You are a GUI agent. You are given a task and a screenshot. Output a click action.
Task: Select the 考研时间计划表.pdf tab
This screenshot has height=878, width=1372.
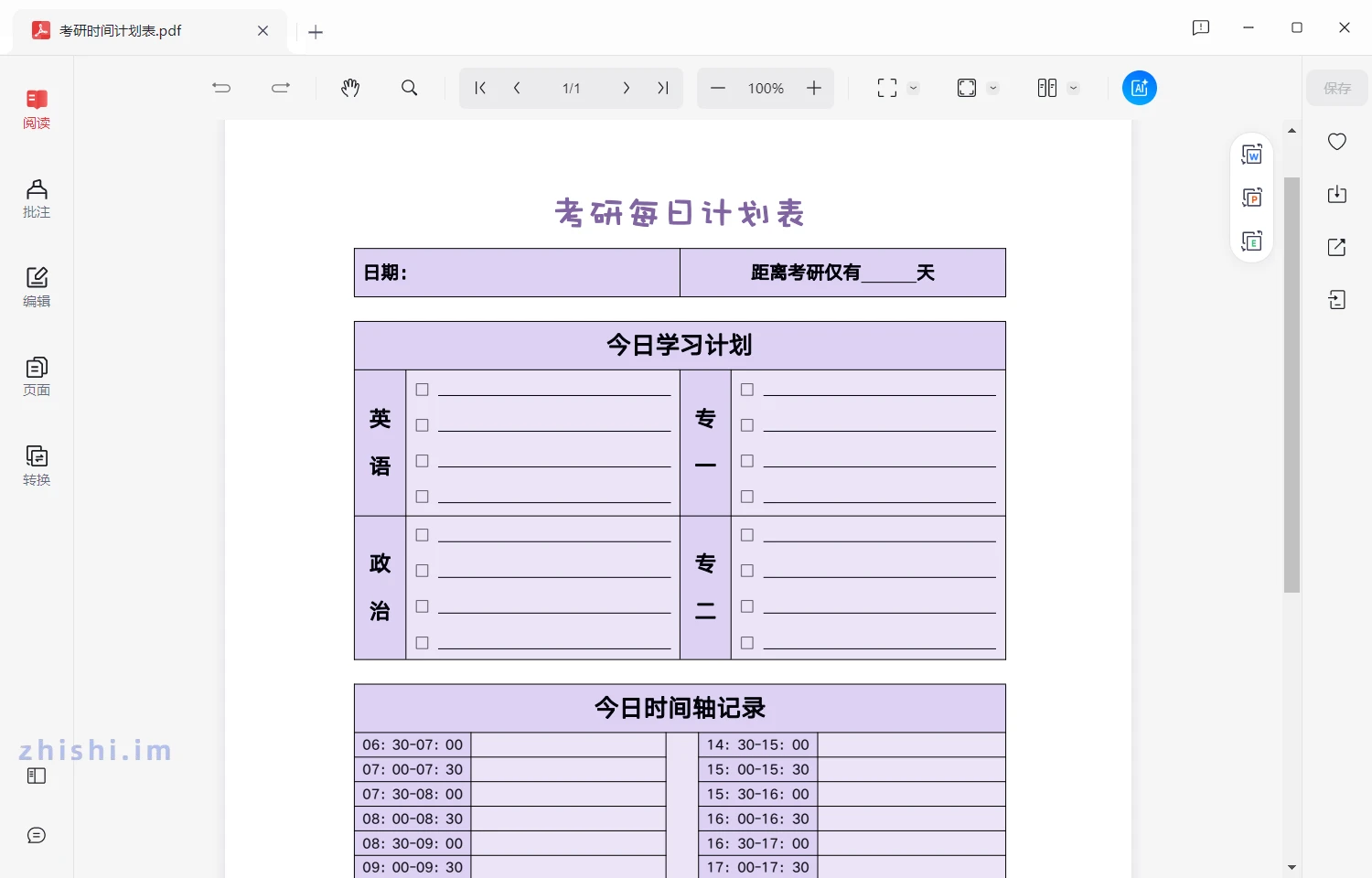coord(150,31)
